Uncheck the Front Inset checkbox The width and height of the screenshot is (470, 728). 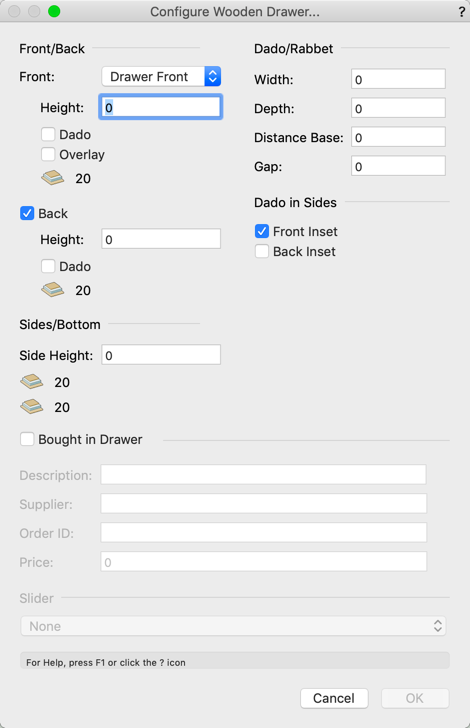(x=262, y=231)
